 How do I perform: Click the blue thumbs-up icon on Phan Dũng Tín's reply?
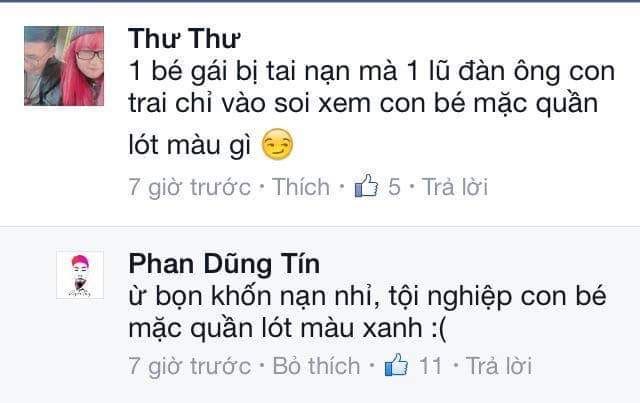(397, 365)
